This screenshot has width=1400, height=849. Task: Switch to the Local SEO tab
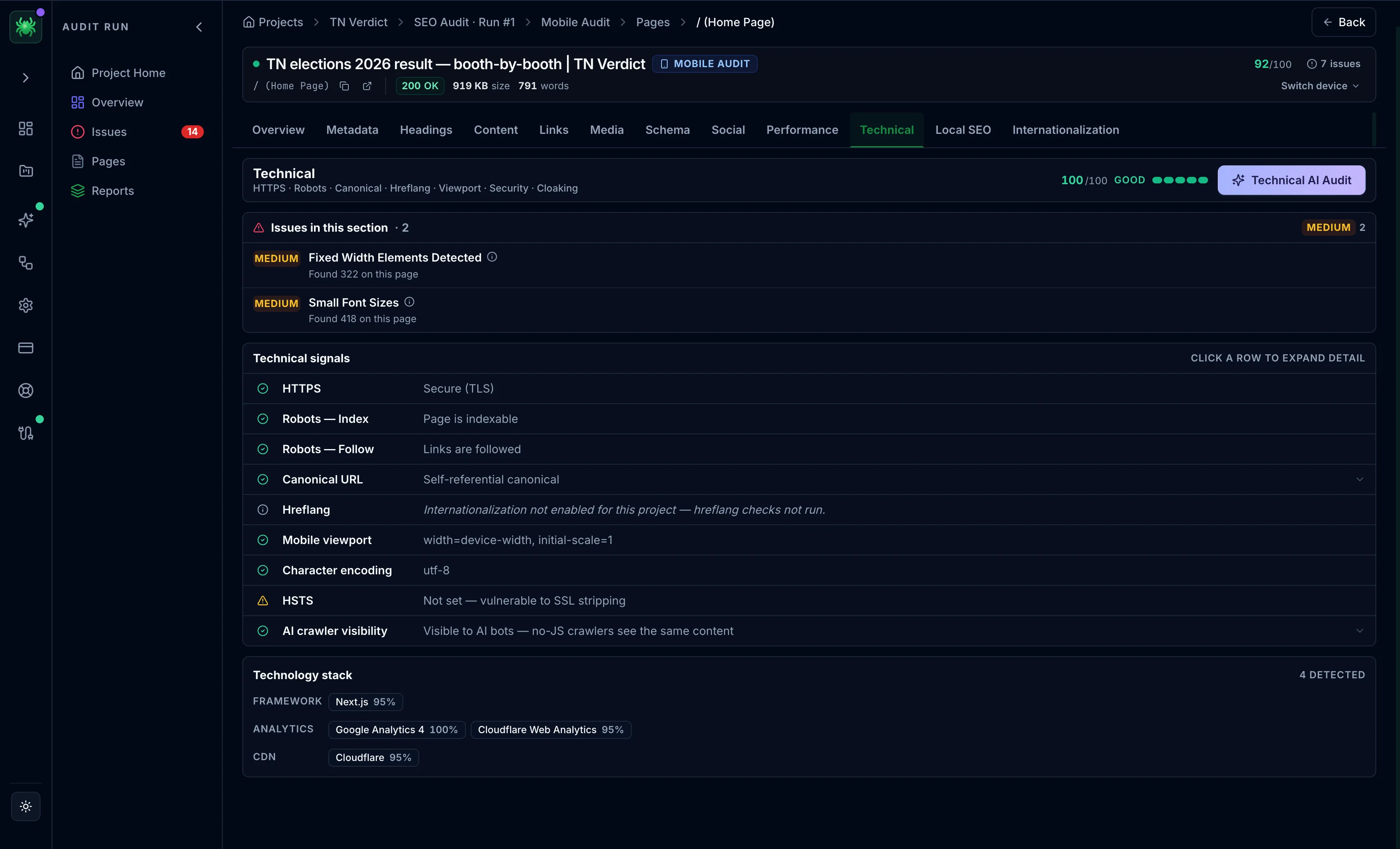pyautogui.click(x=962, y=130)
